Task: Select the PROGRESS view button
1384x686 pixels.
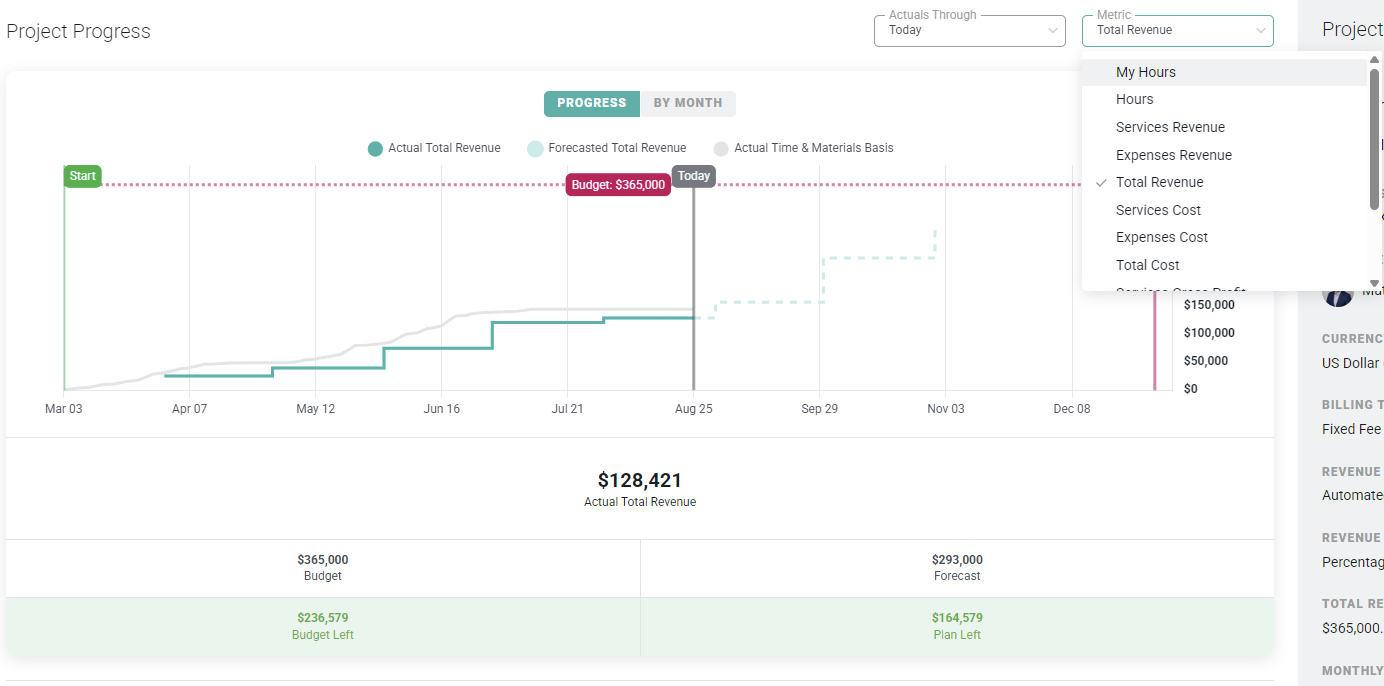Action: [592, 103]
